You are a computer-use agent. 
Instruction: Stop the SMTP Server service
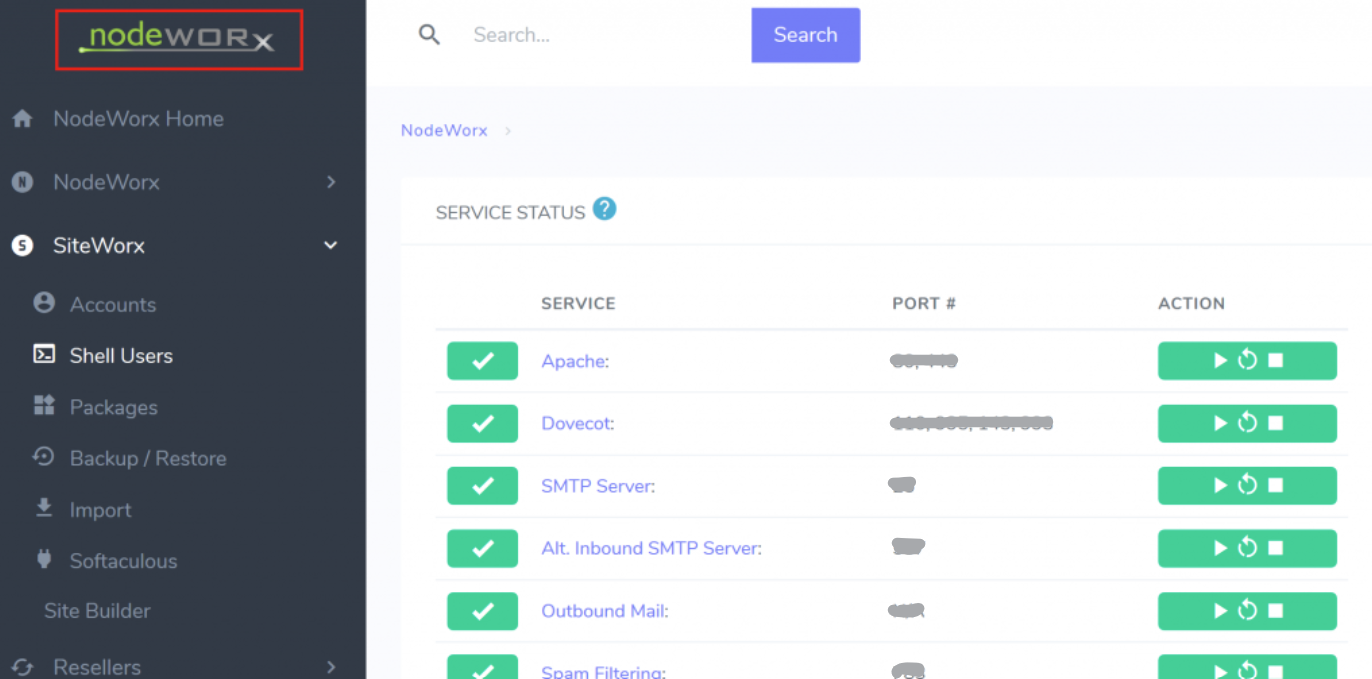pyautogui.click(x=1276, y=486)
